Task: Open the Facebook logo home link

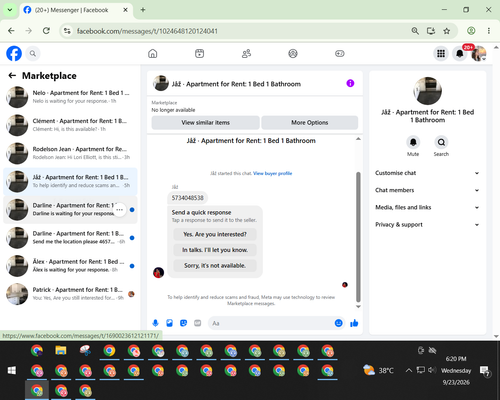Action: (14, 53)
